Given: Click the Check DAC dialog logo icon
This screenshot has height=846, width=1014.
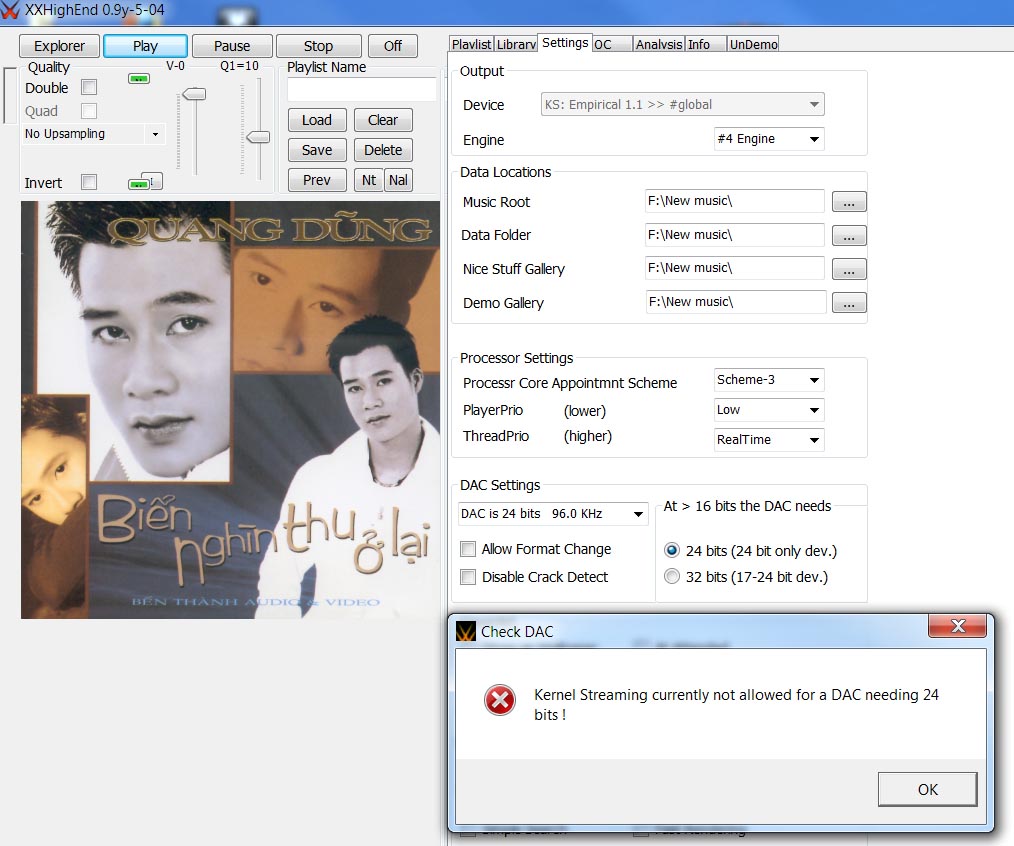Looking at the screenshot, I should tap(465, 631).
